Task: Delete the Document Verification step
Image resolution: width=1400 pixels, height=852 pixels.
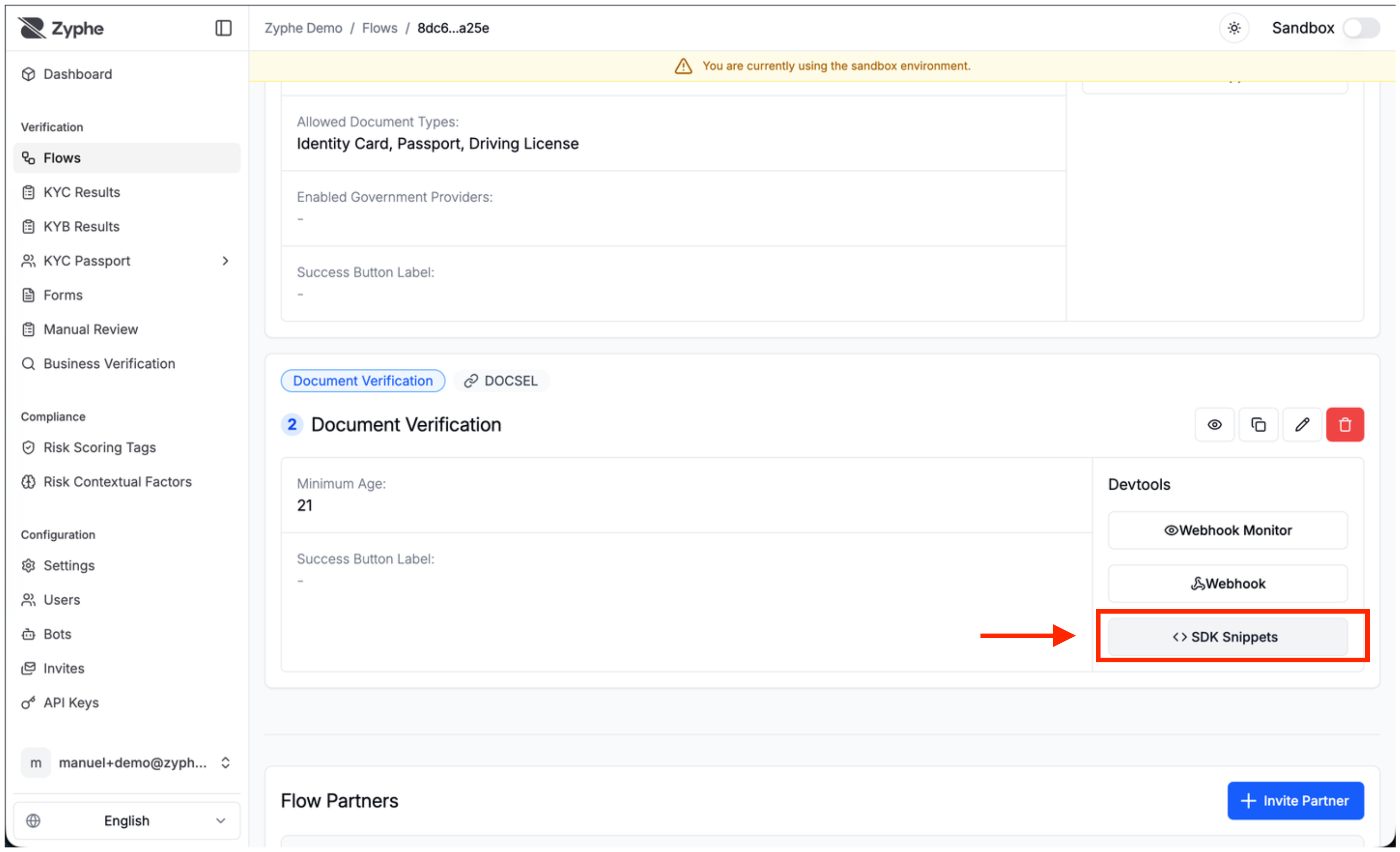Action: 1345,424
